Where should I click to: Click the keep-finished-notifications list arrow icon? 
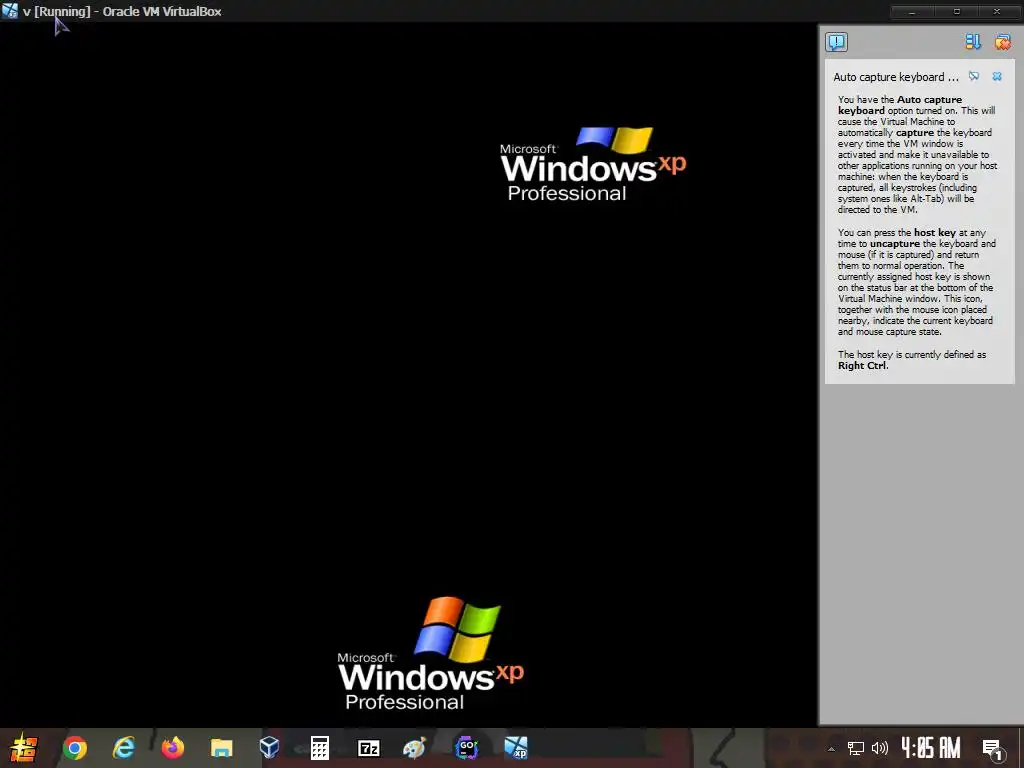(973, 42)
